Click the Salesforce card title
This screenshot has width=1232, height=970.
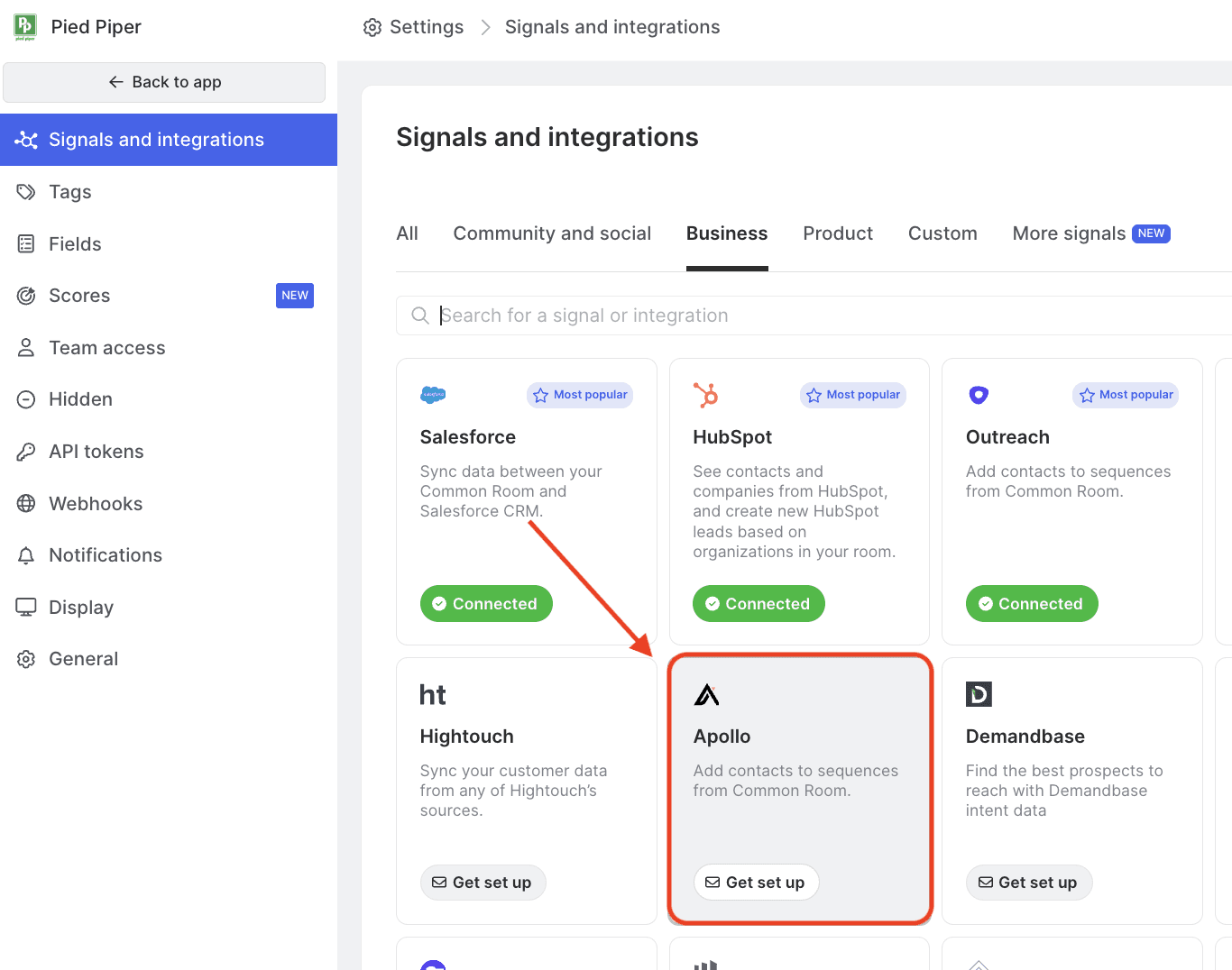pyautogui.click(x=468, y=437)
